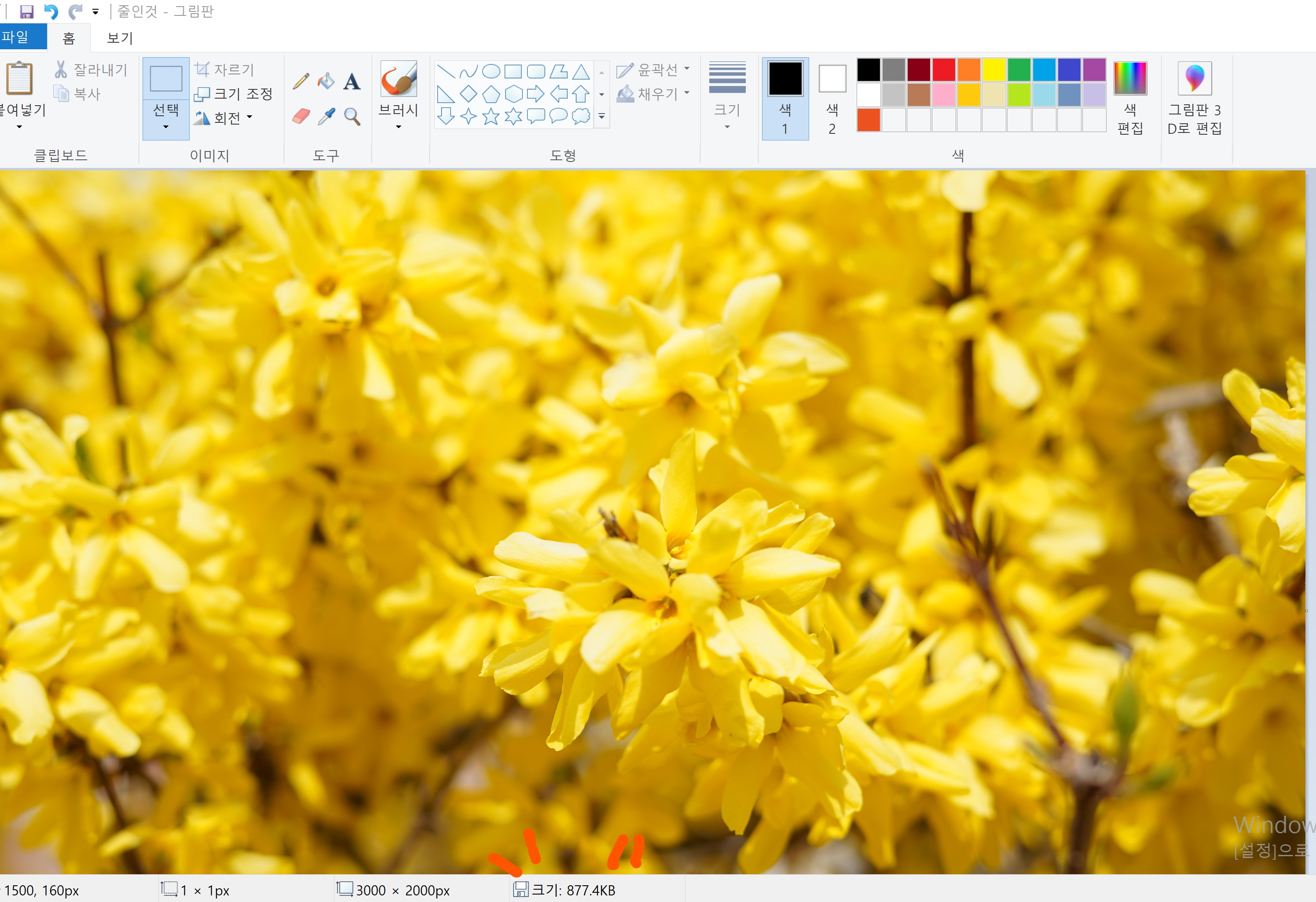
Task: Pick the red color swatch
Action: [943, 70]
